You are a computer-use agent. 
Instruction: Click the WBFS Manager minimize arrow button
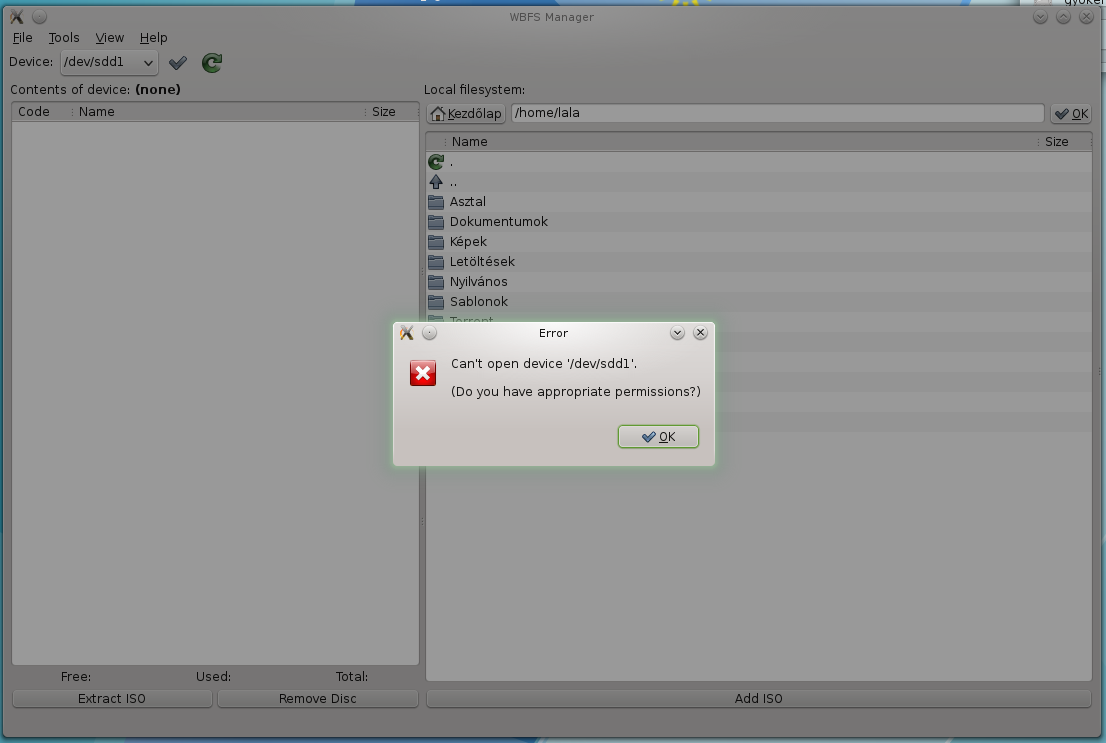click(x=1040, y=16)
